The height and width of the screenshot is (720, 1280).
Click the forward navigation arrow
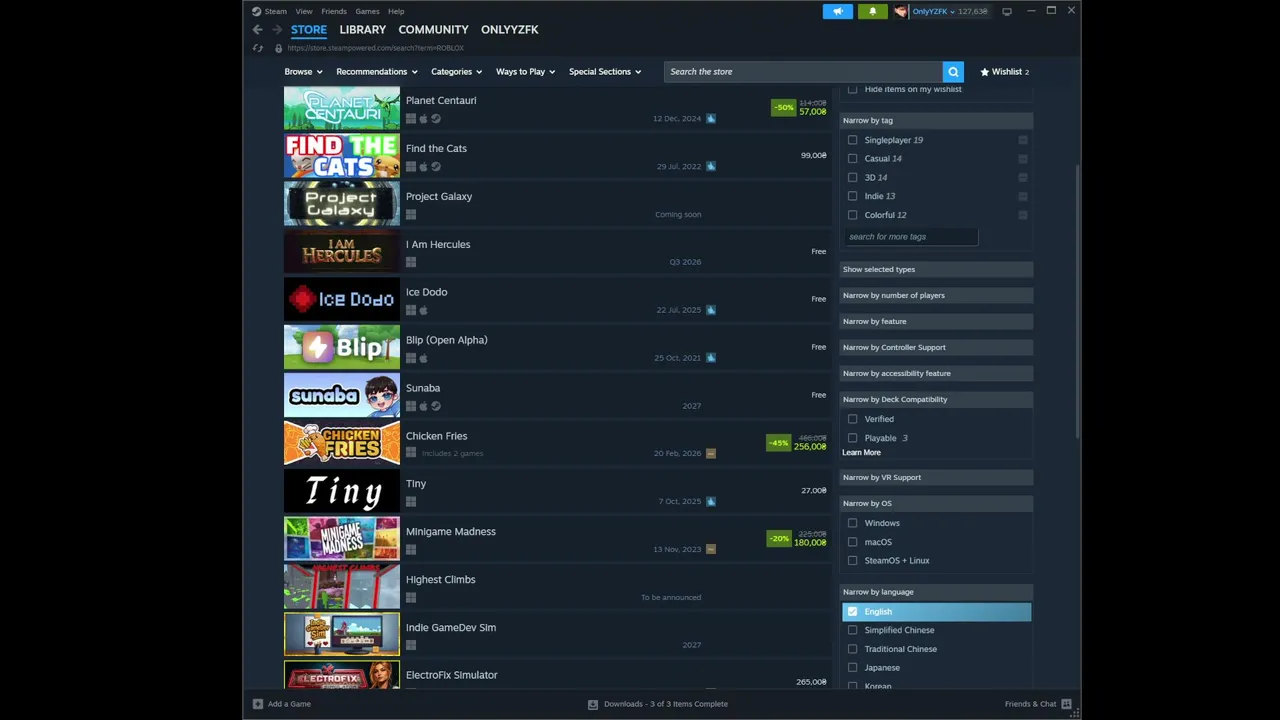click(x=277, y=30)
